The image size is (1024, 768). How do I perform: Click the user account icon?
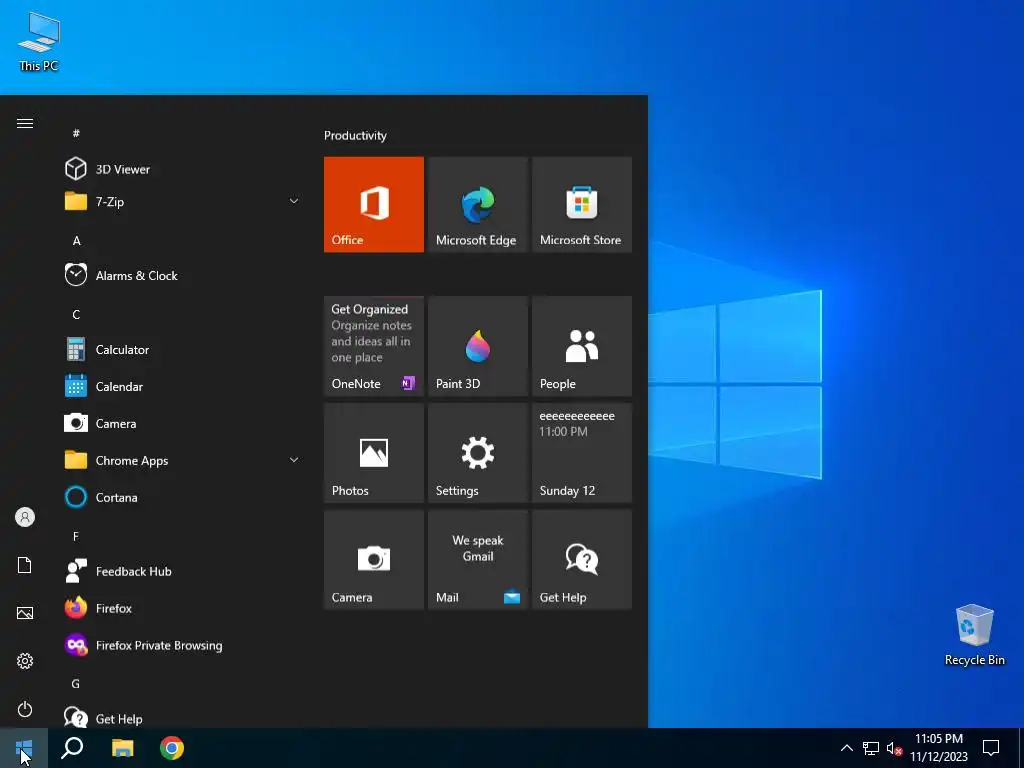point(25,517)
